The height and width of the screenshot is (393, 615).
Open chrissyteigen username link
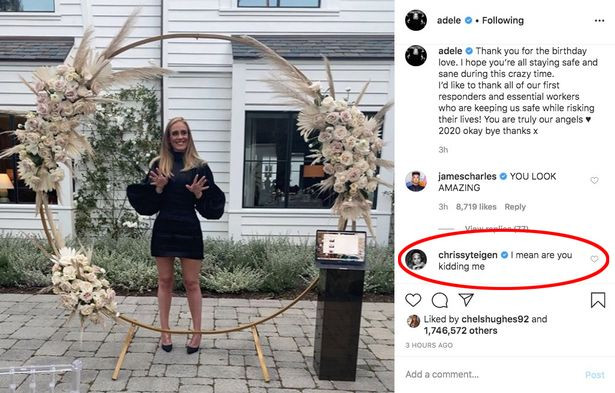[468, 255]
